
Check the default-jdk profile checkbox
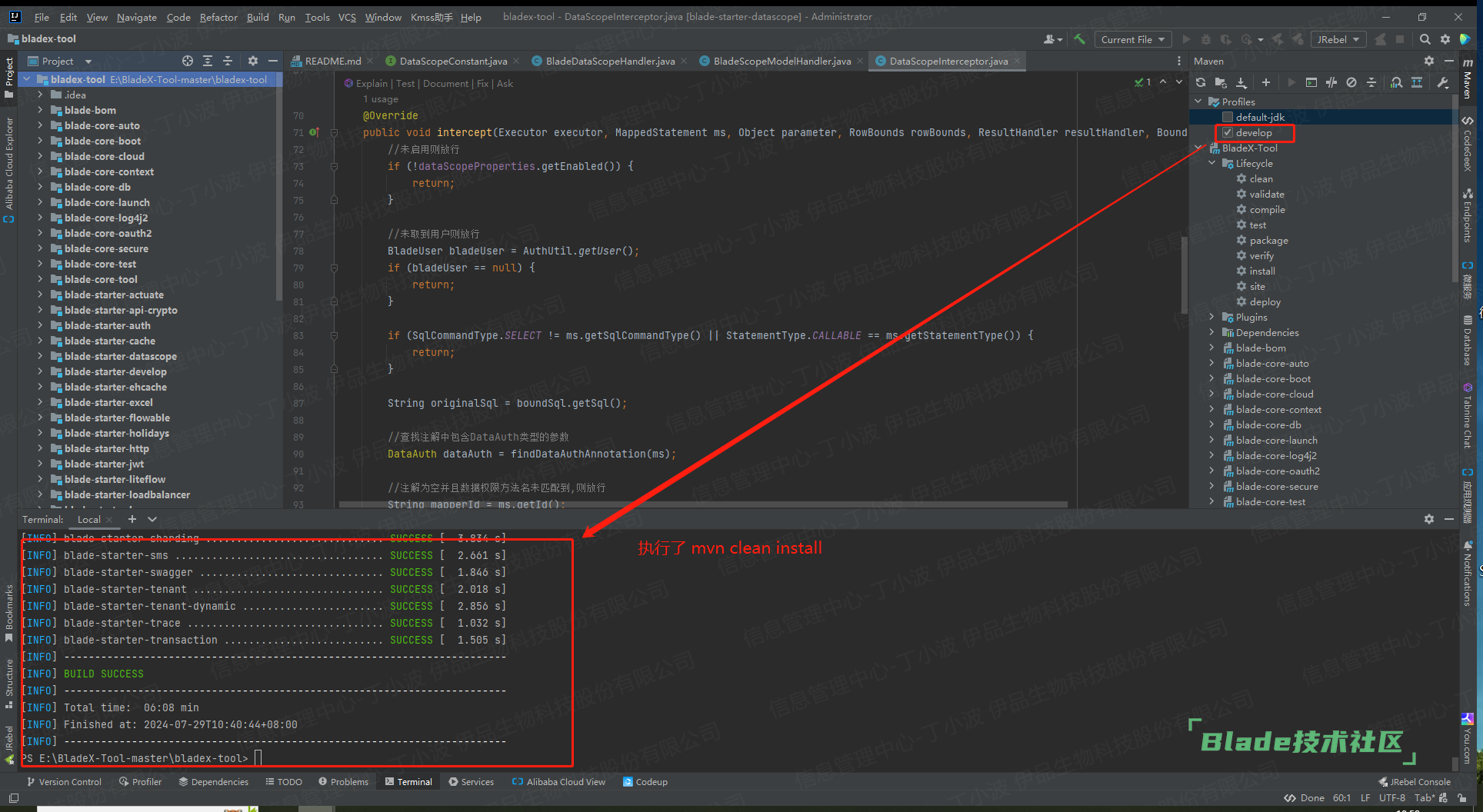(x=1228, y=117)
